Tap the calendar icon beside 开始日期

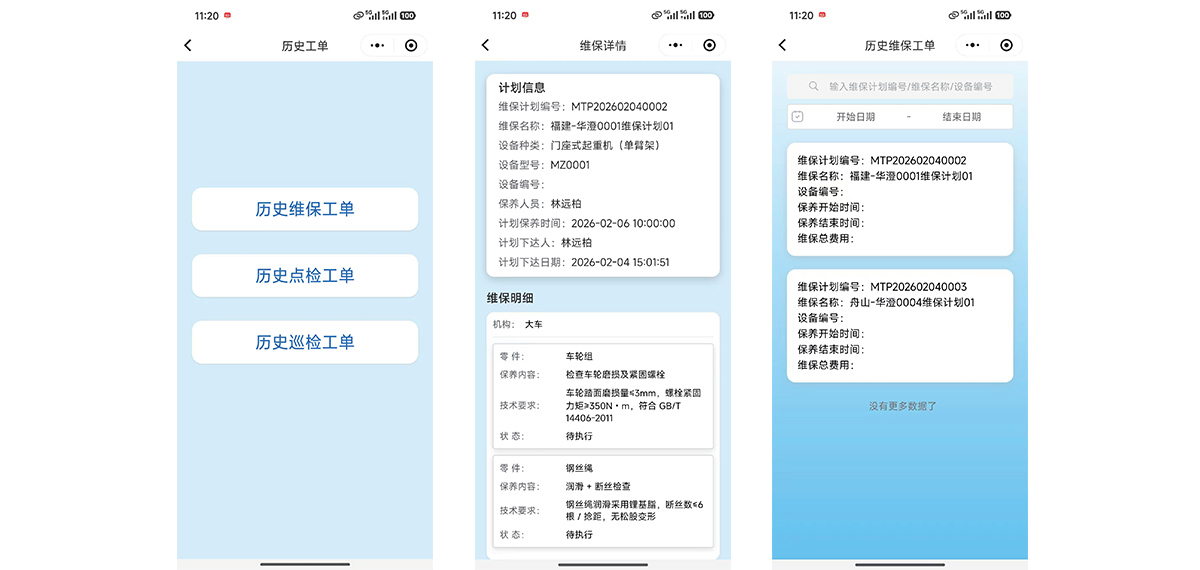[x=797, y=117]
